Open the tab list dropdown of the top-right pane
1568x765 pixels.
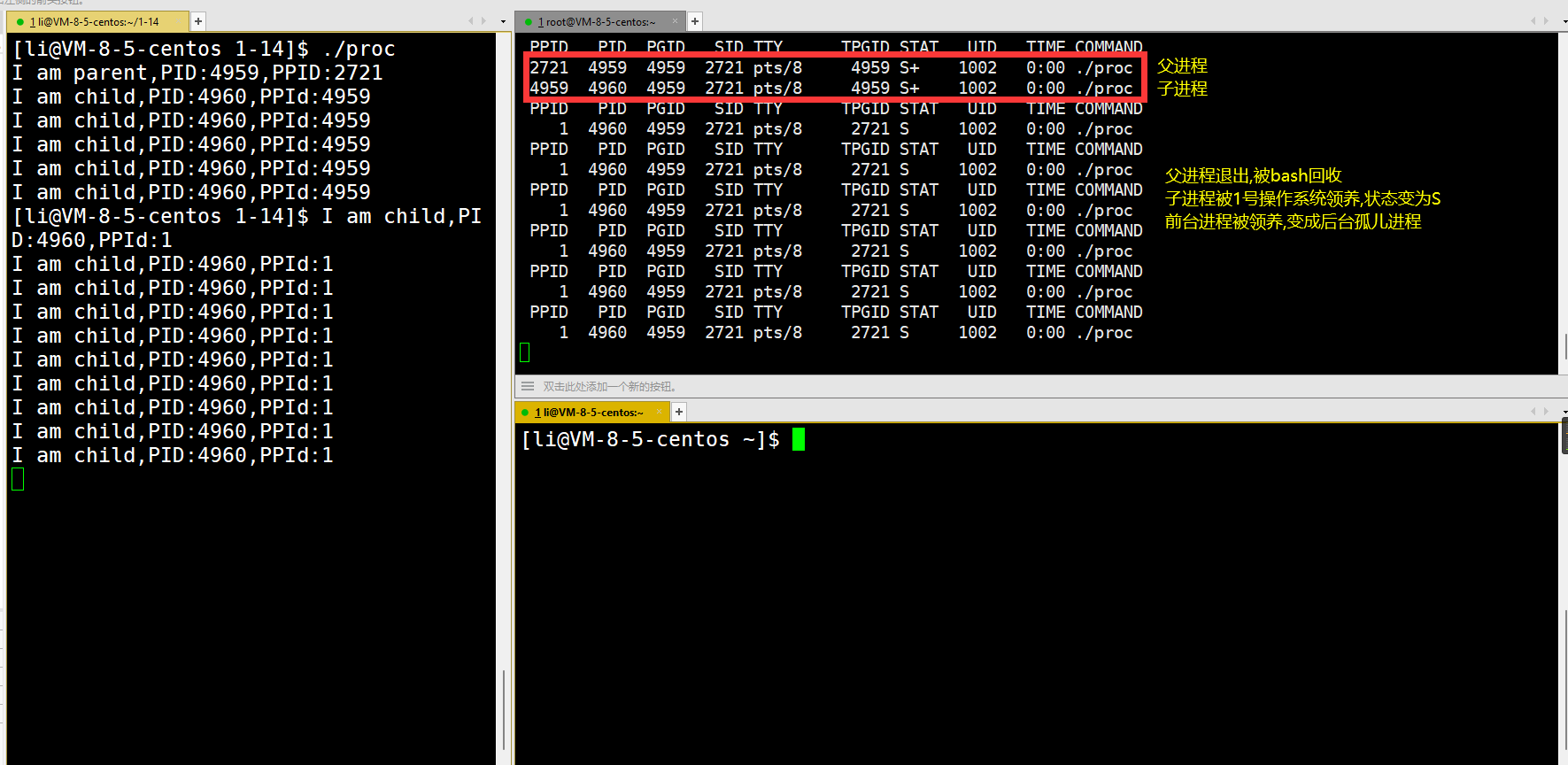(1564, 21)
